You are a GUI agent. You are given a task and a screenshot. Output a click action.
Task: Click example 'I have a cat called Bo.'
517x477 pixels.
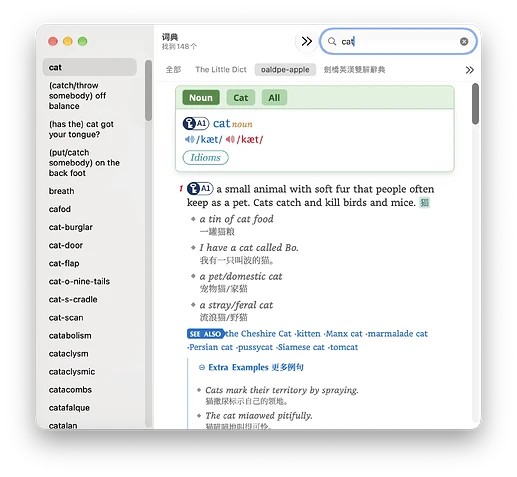point(249,248)
